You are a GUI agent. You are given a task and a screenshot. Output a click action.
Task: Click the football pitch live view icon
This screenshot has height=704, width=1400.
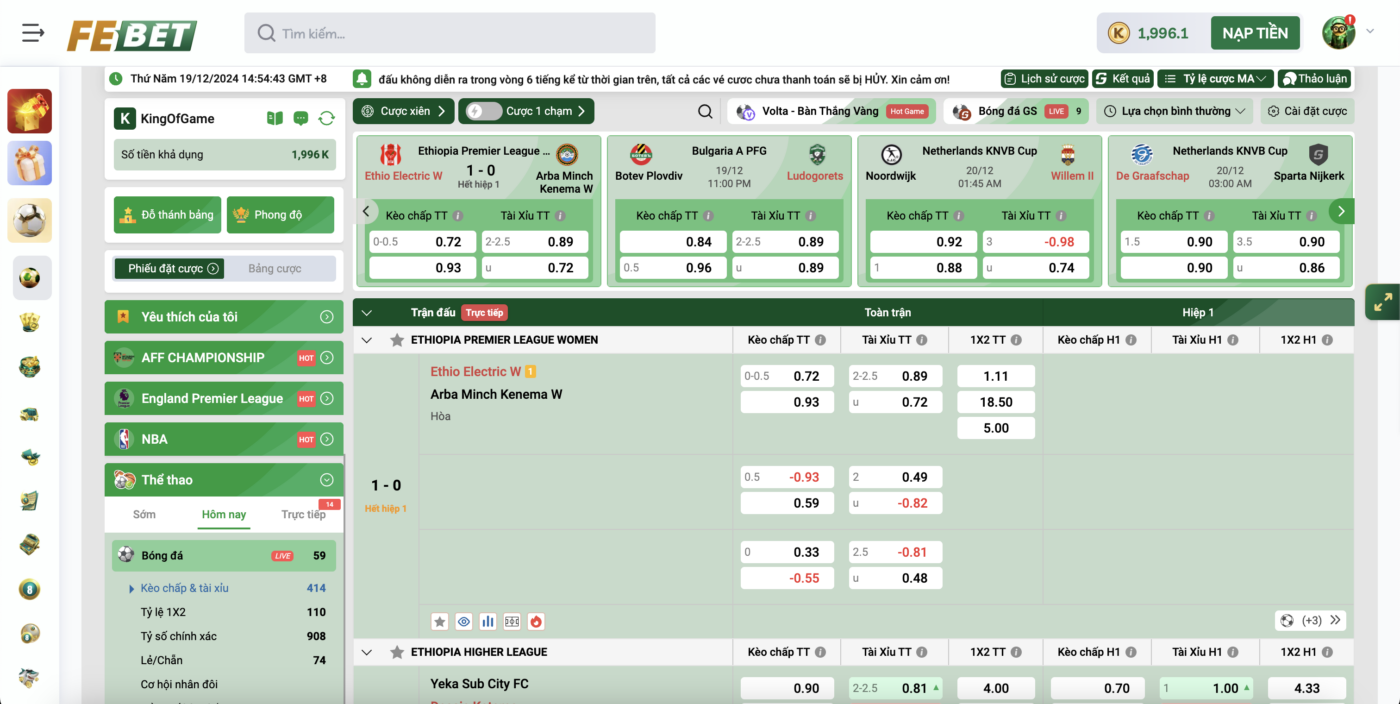[x=512, y=621]
